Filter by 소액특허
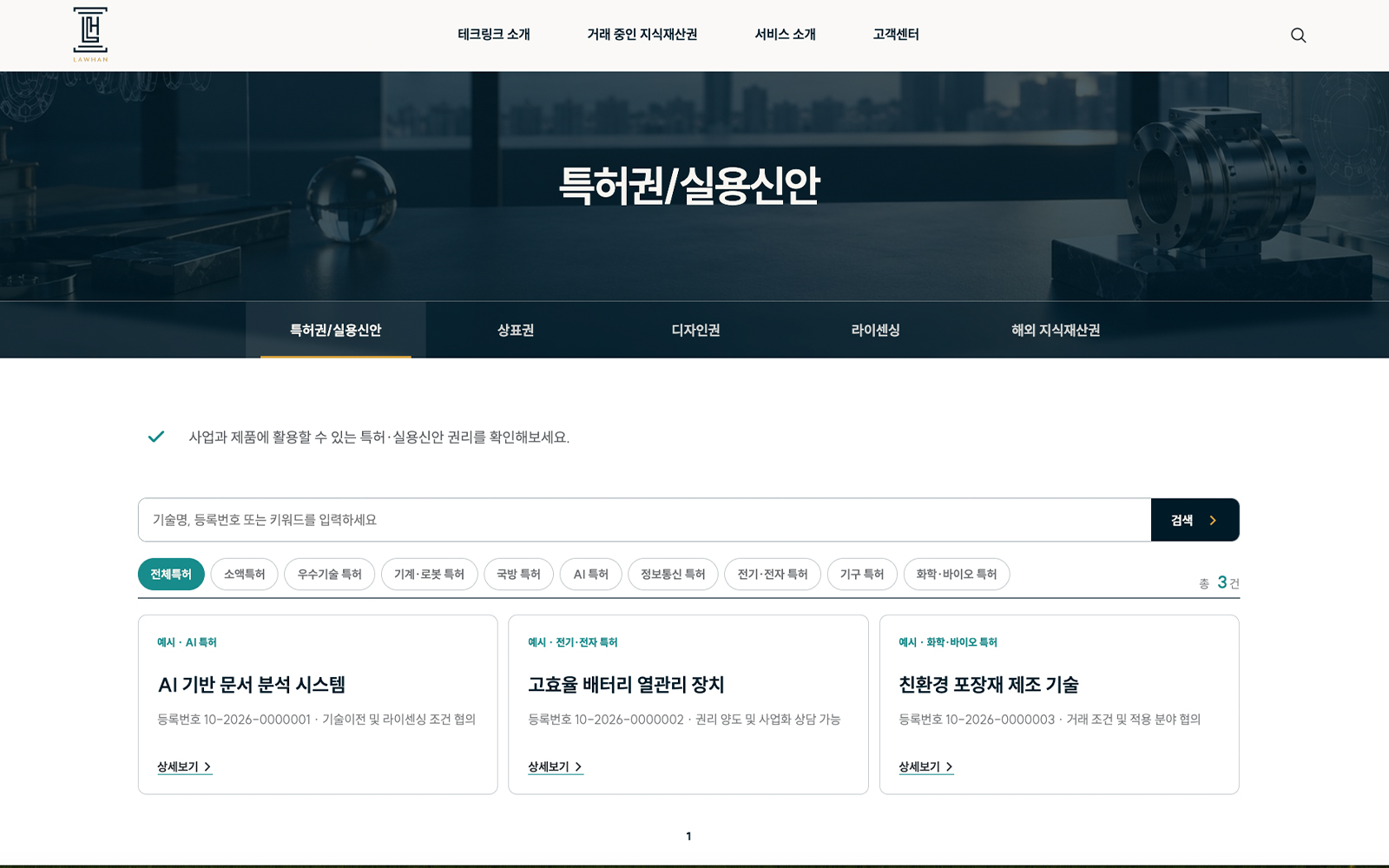This screenshot has width=1389, height=868. [244, 575]
